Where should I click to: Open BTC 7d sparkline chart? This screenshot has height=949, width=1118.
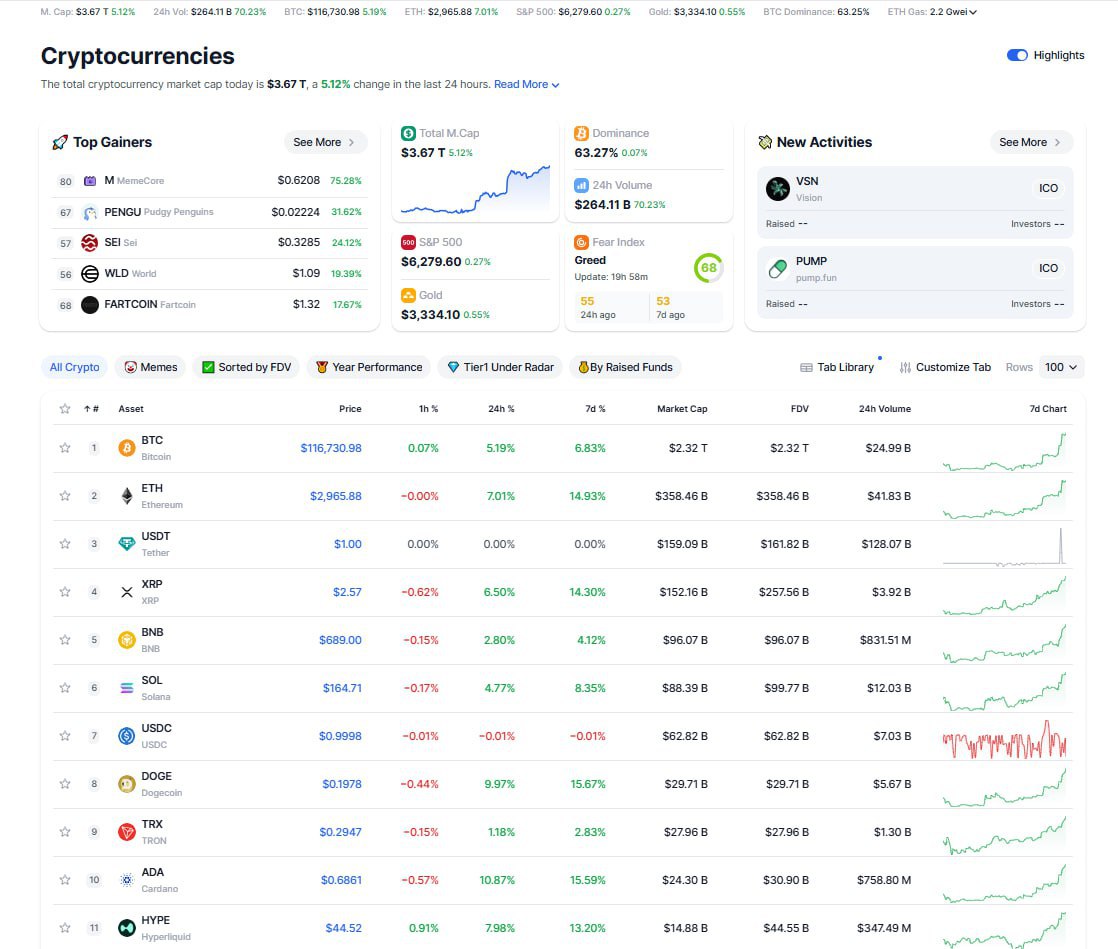pyautogui.click(x=1005, y=451)
